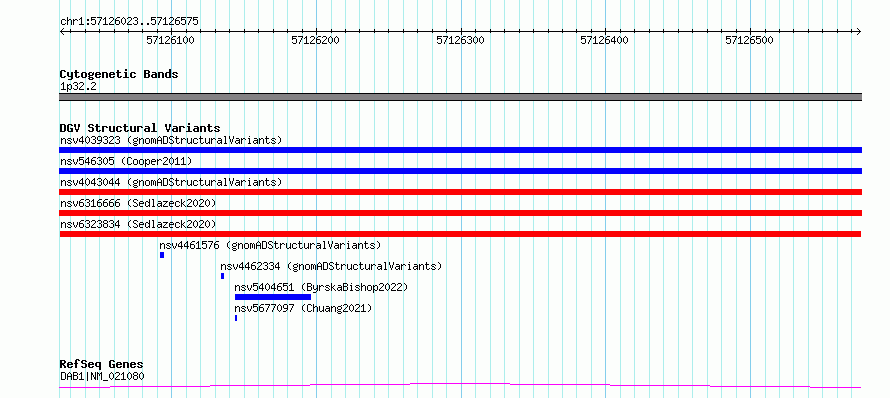Click the nsv4462334 gnomADStructuralVariants label
This screenshot has width=890, height=398.
point(331,266)
